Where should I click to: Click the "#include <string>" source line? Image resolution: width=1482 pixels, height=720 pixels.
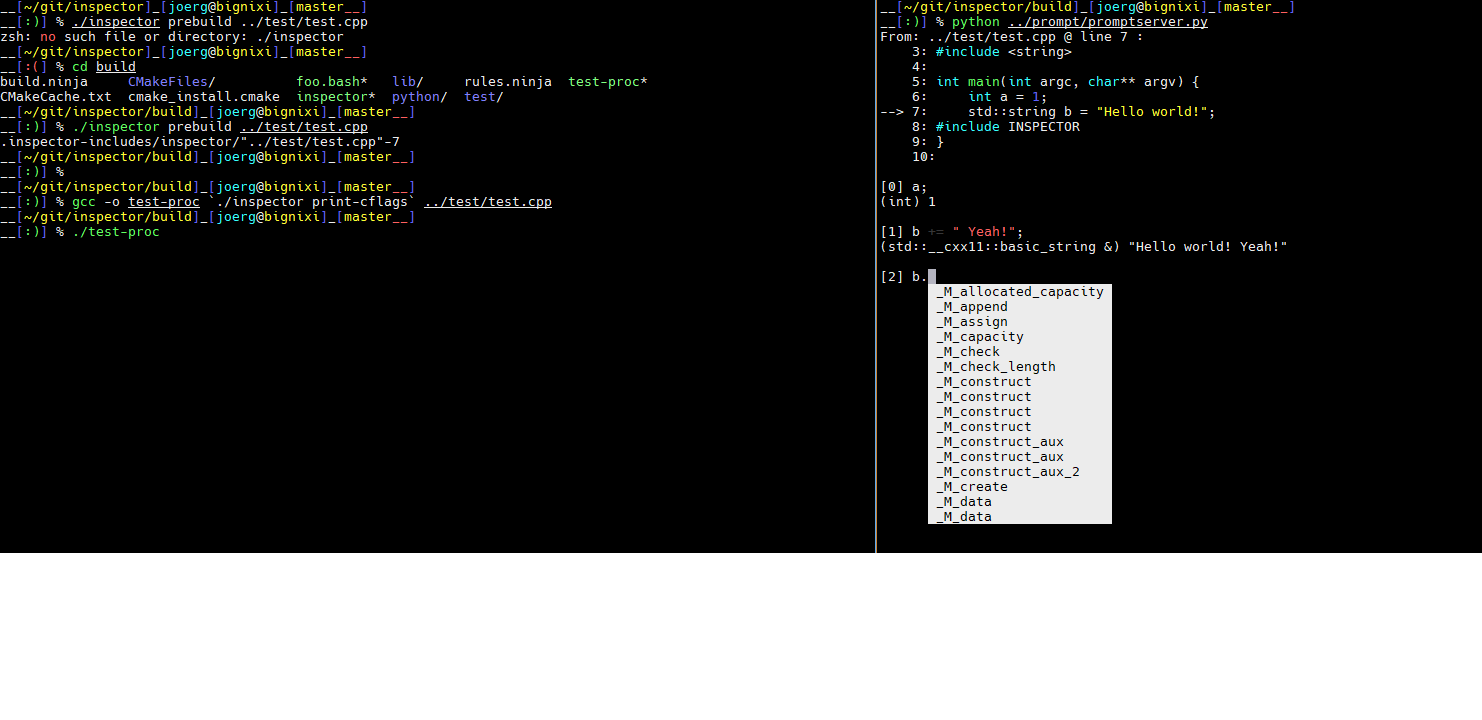1004,52
